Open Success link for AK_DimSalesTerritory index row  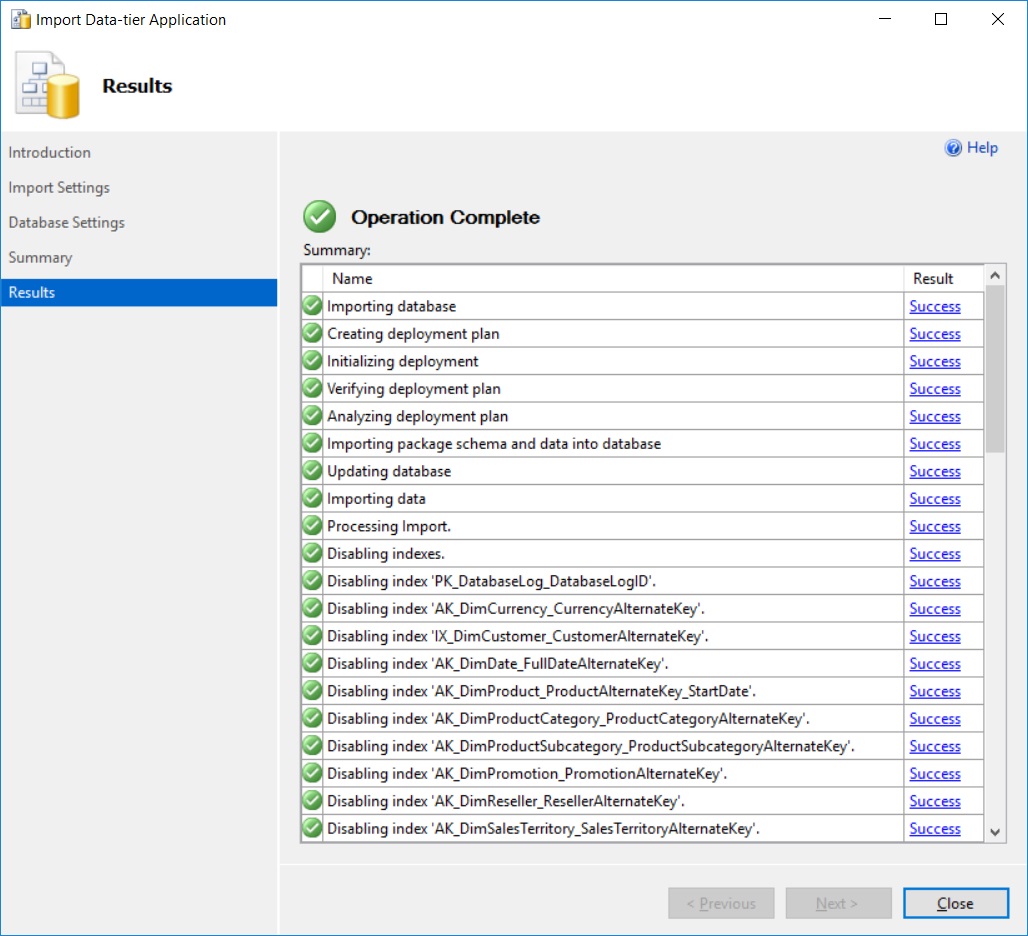click(935, 829)
